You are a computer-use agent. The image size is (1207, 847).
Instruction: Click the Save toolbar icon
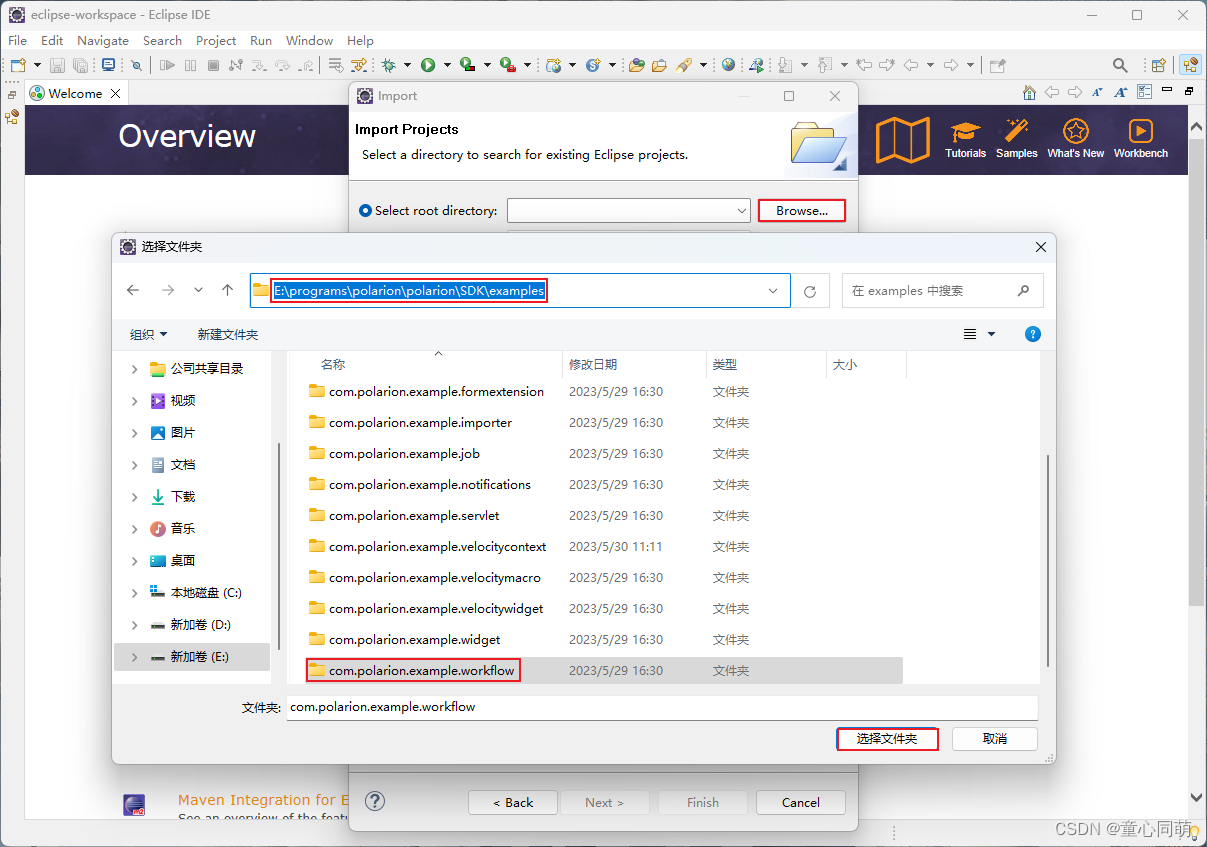57,65
